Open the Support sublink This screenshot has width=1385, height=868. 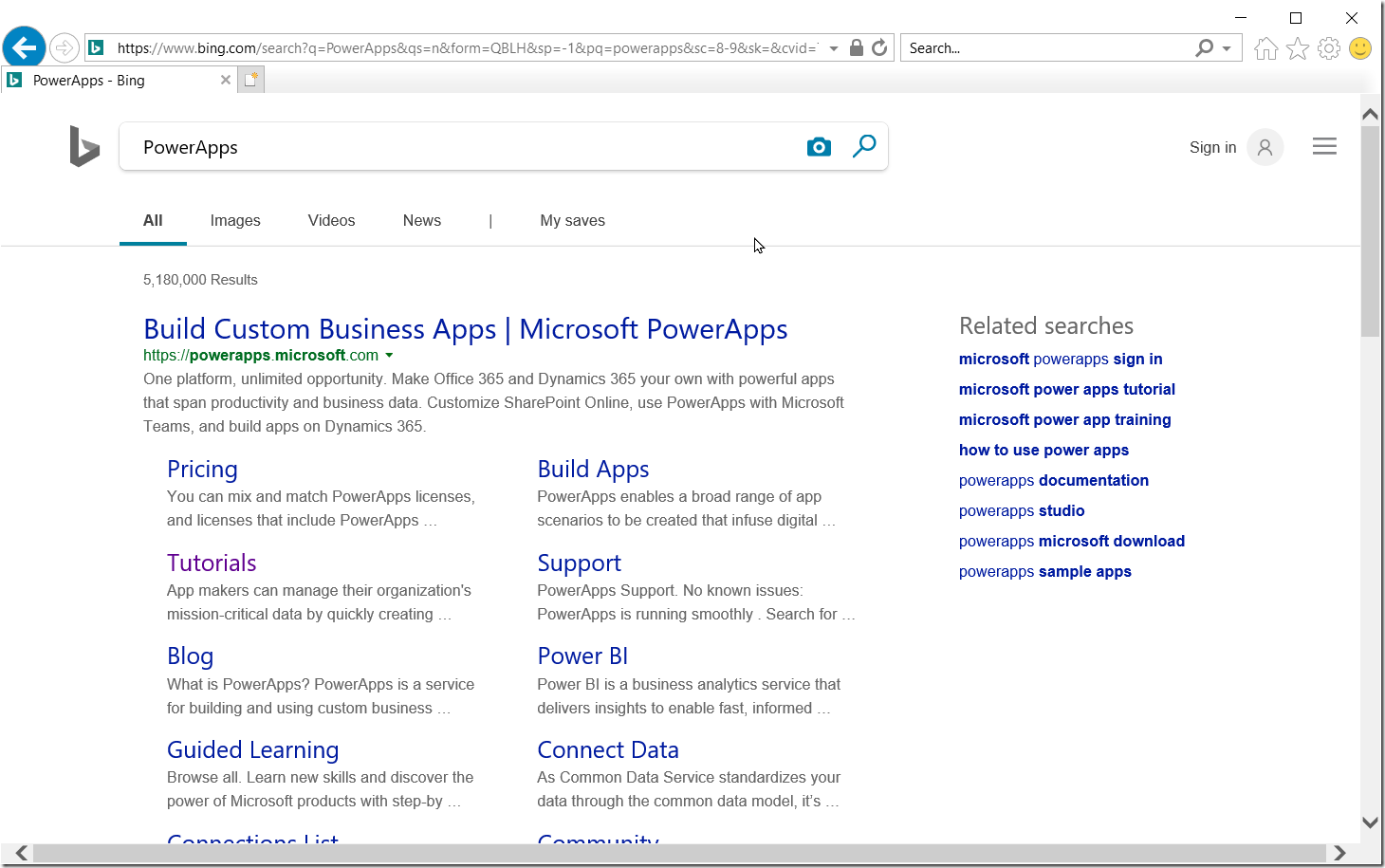579,563
